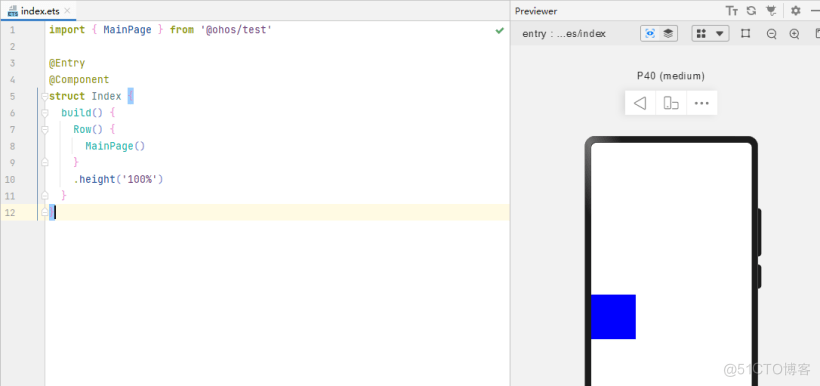This screenshot has height=386, width=820.
Task: Click the @Entry decorator
Action: coord(67,63)
